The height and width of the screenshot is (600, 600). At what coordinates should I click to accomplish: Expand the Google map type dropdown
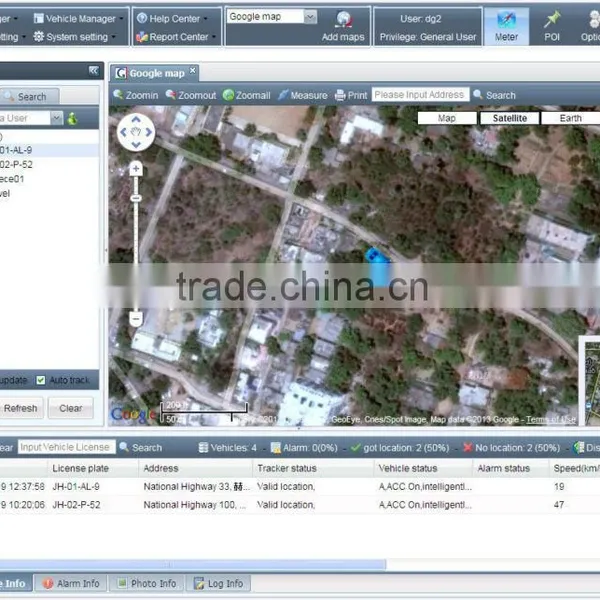click(x=310, y=17)
